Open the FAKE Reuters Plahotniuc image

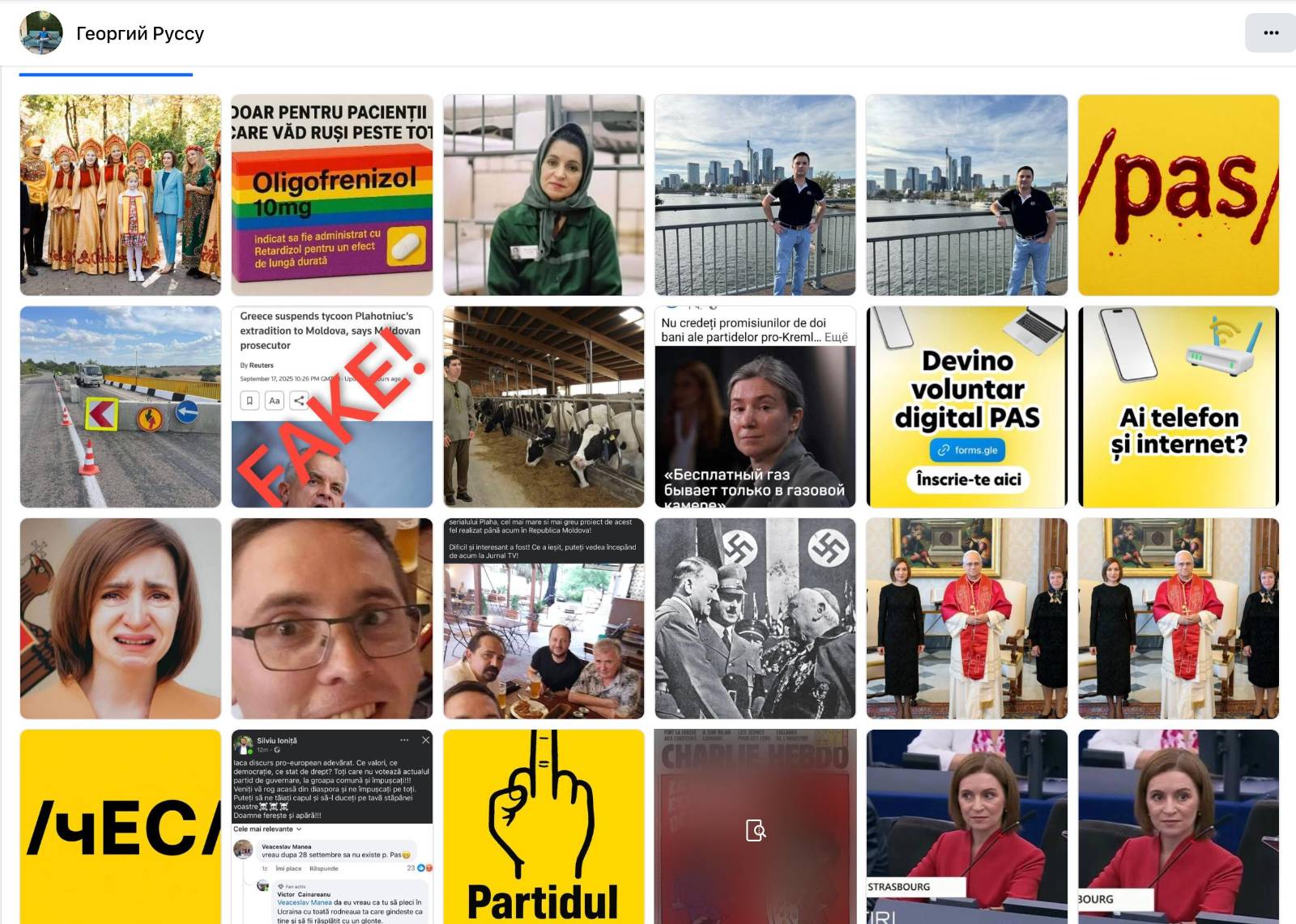[x=332, y=407]
